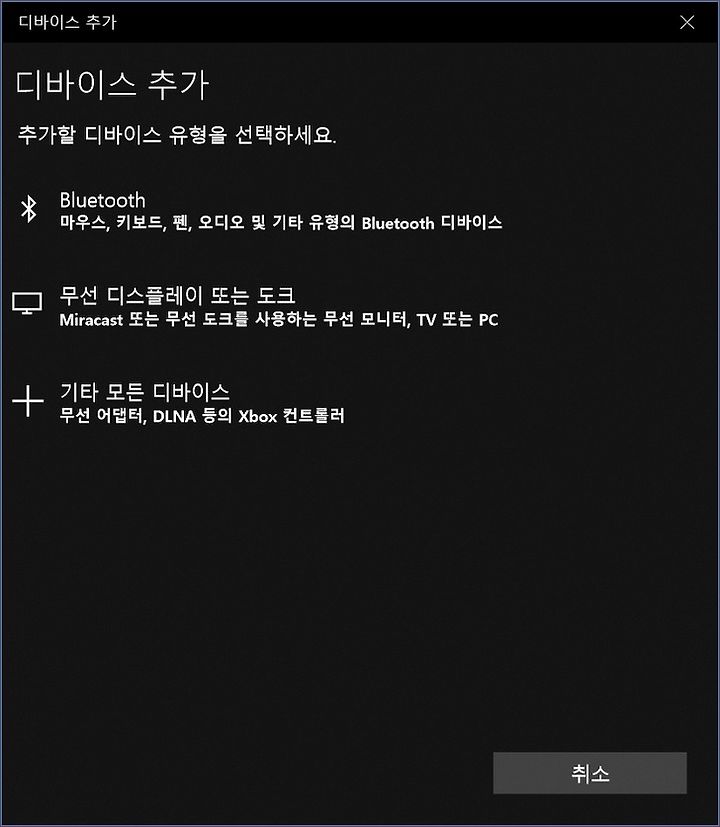This screenshot has height=827, width=720.
Task: Click the Bluetooth 디바이스 words in description
Action: pyautogui.click(x=431, y=223)
